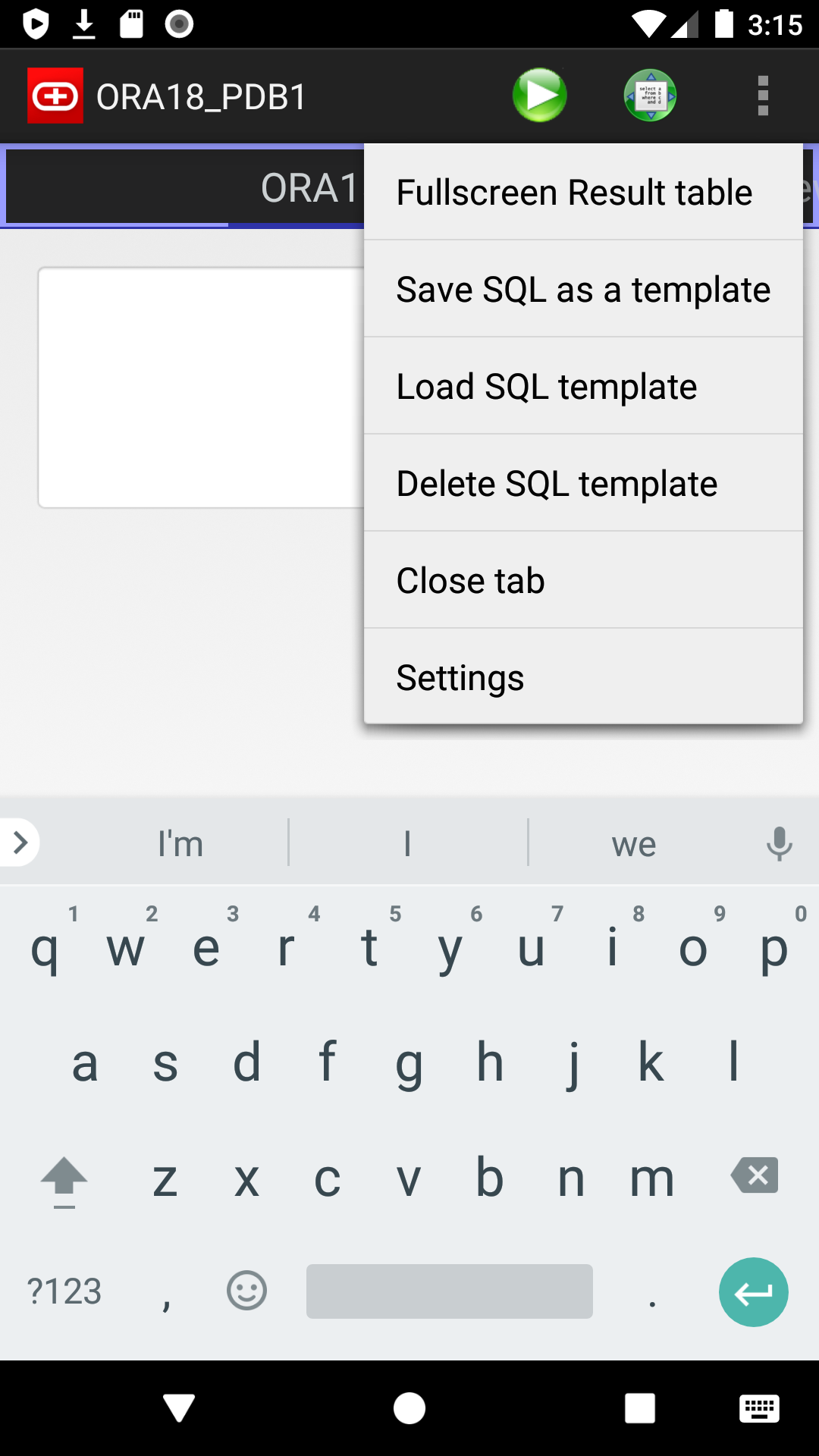Click the red app logo icon

(55, 95)
